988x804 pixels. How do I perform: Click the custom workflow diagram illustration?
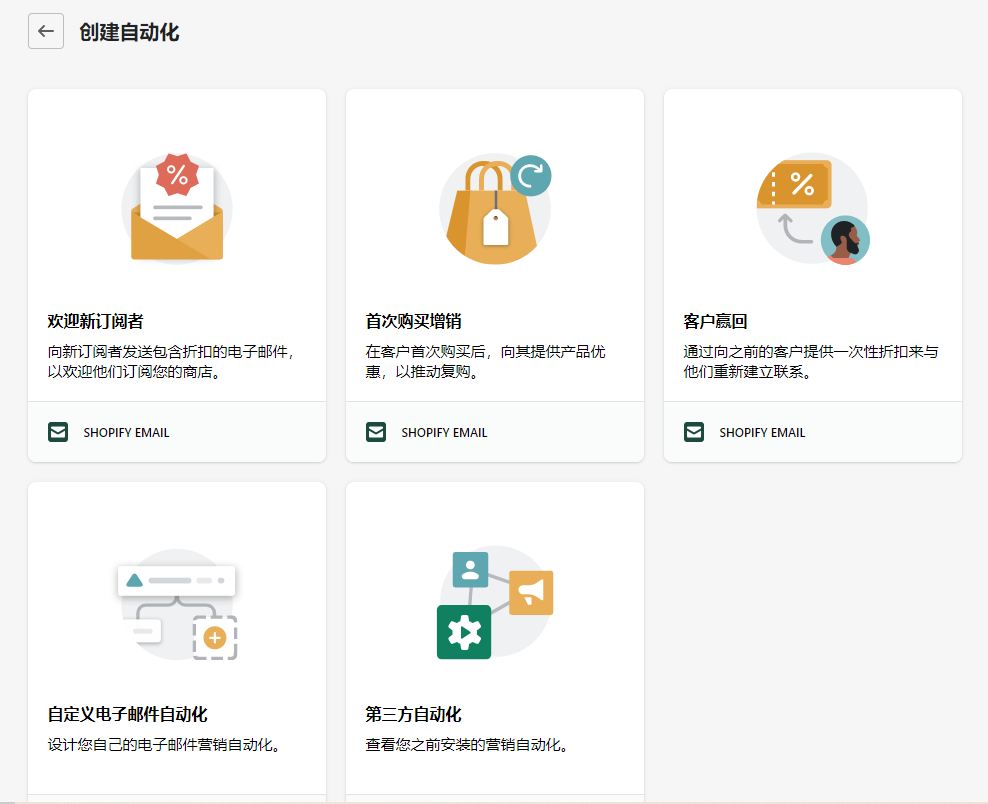(177, 606)
